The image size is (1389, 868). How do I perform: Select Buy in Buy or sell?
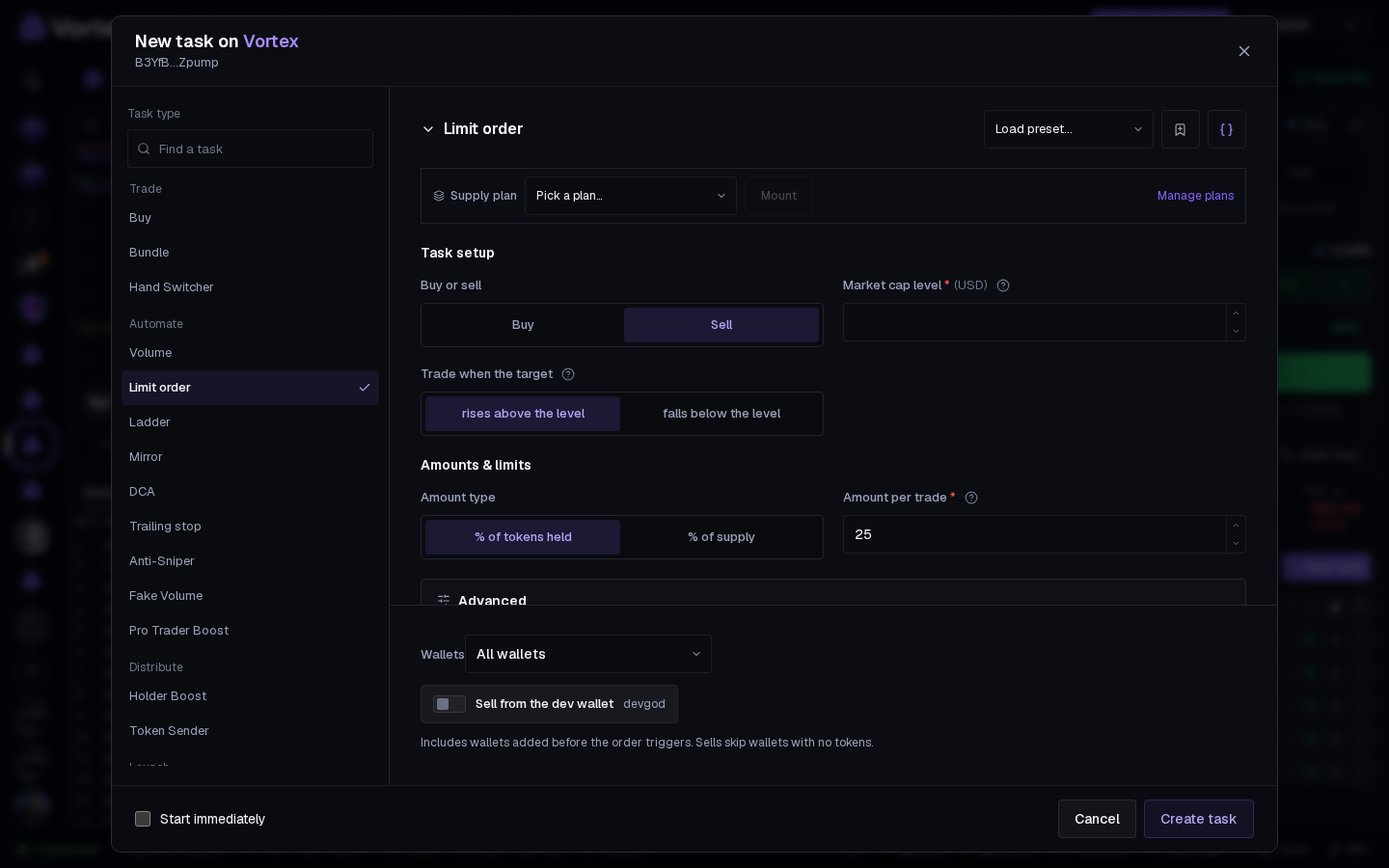pyautogui.click(x=523, y=325)
